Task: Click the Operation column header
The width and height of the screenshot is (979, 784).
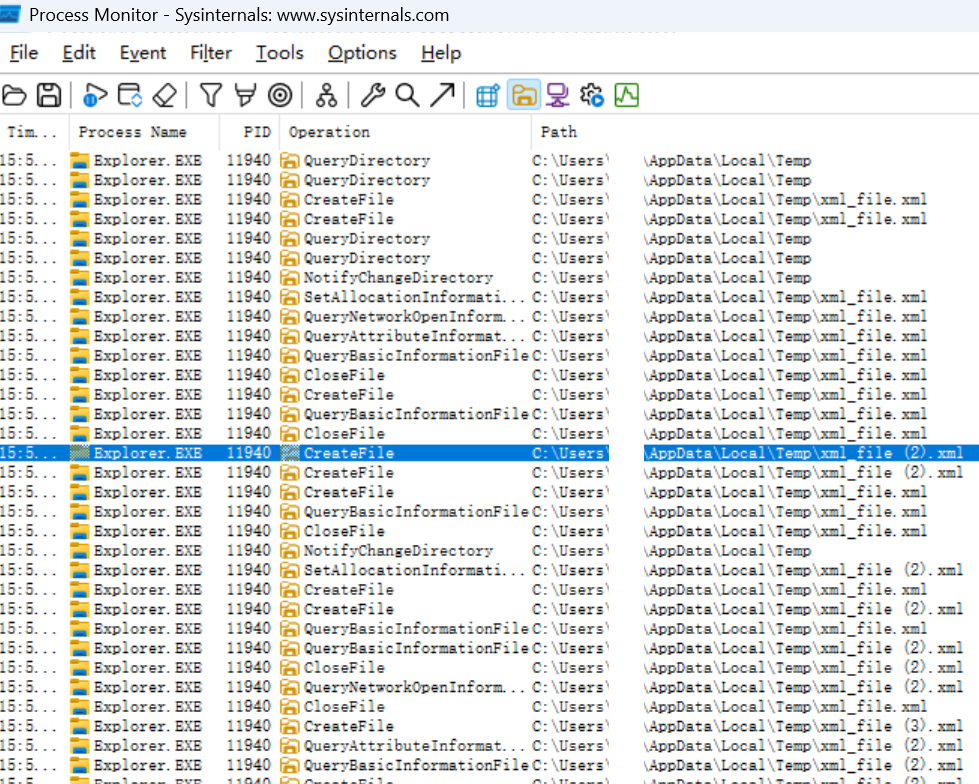Action: [x=406, y=132]
